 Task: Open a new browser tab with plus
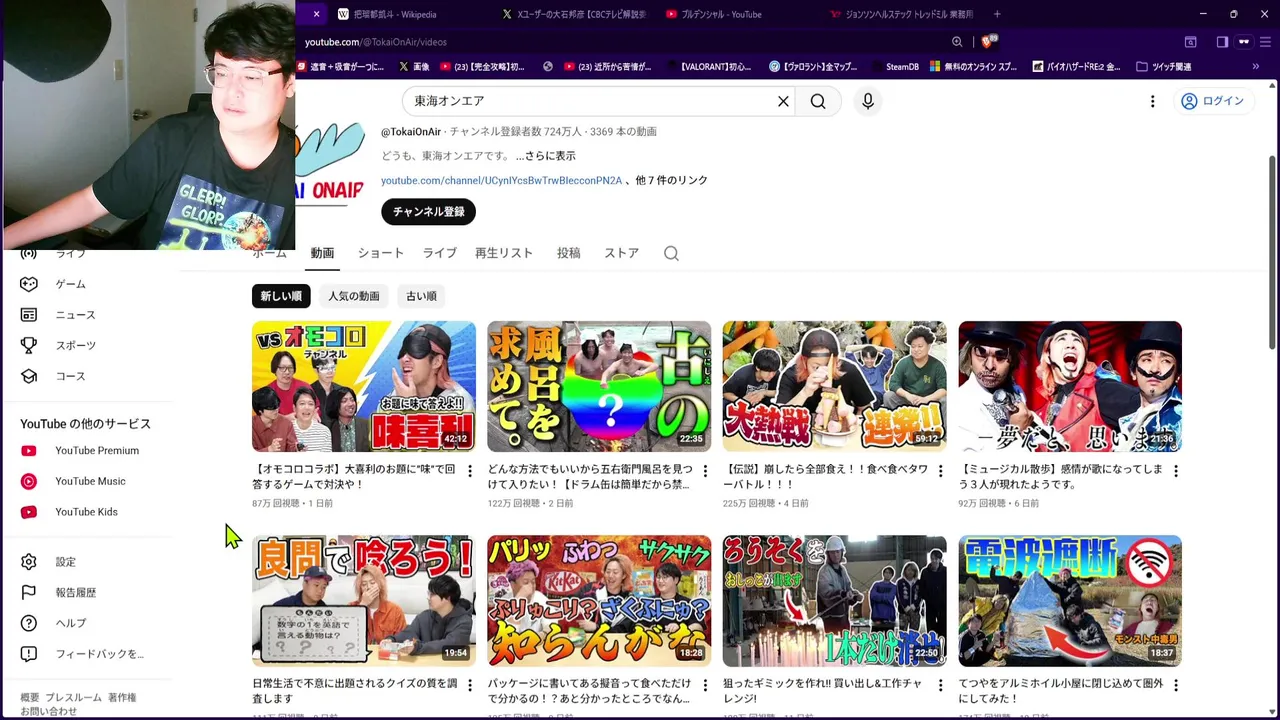(997, 14)
